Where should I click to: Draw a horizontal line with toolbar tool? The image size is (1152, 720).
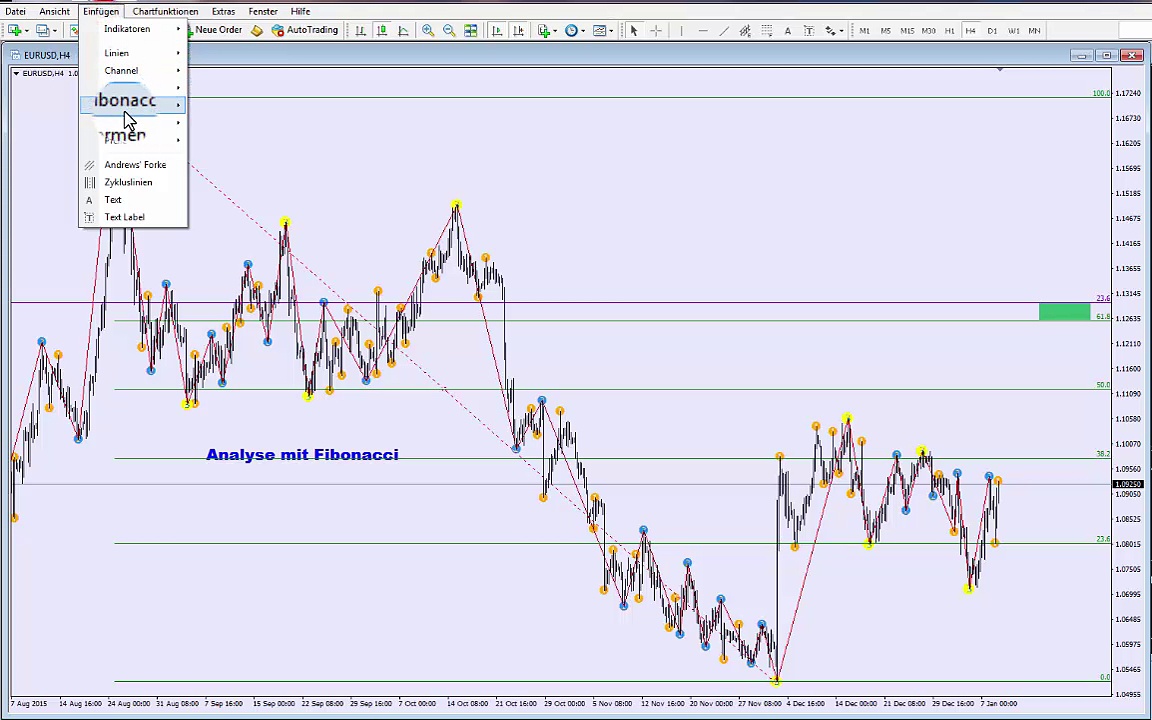pyautogui.click(x=702, y=31)
